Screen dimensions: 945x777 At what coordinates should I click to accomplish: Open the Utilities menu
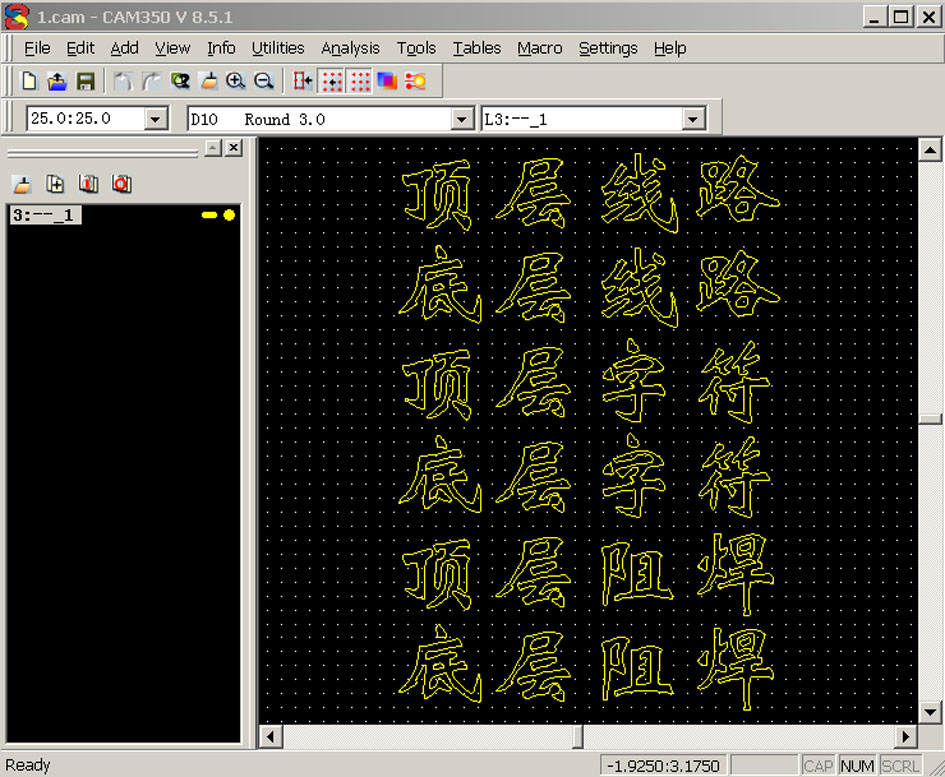277,48
